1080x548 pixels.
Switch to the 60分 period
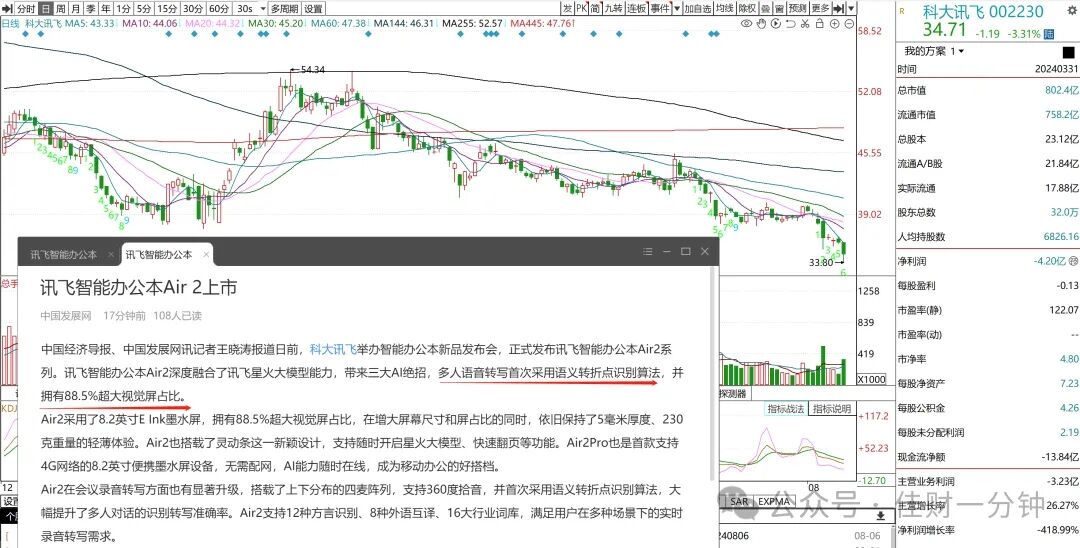click(219, 9)
